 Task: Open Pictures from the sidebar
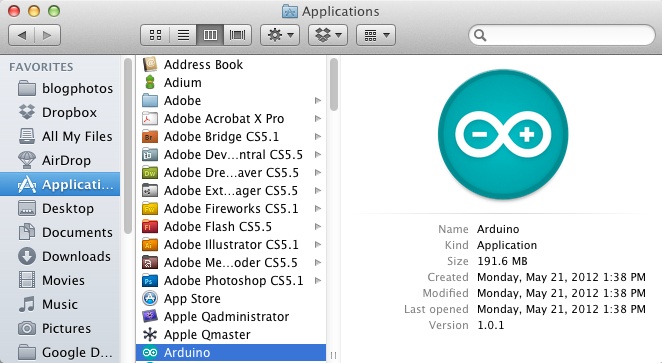point(60,328)
